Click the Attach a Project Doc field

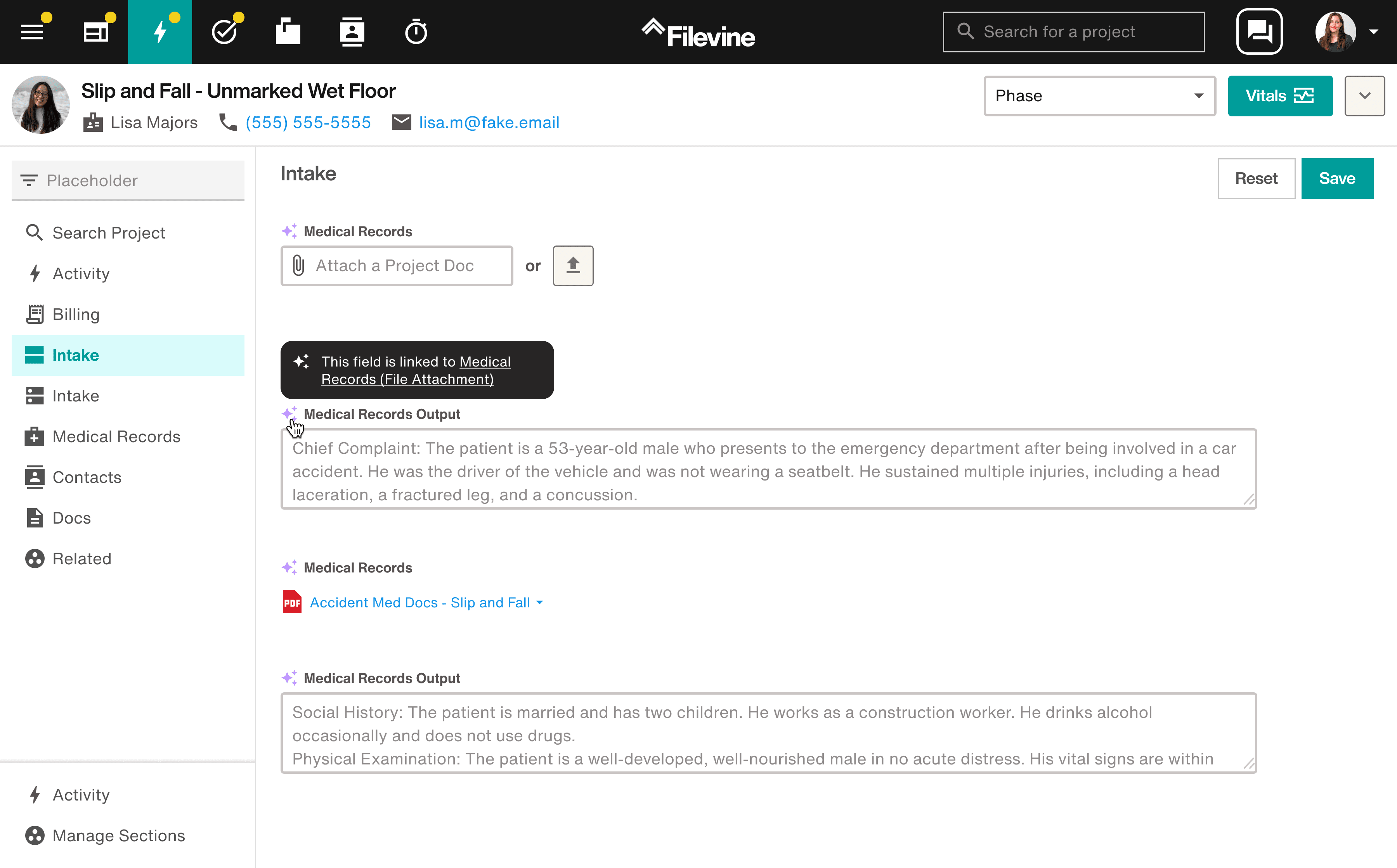[x=396, y=266]
